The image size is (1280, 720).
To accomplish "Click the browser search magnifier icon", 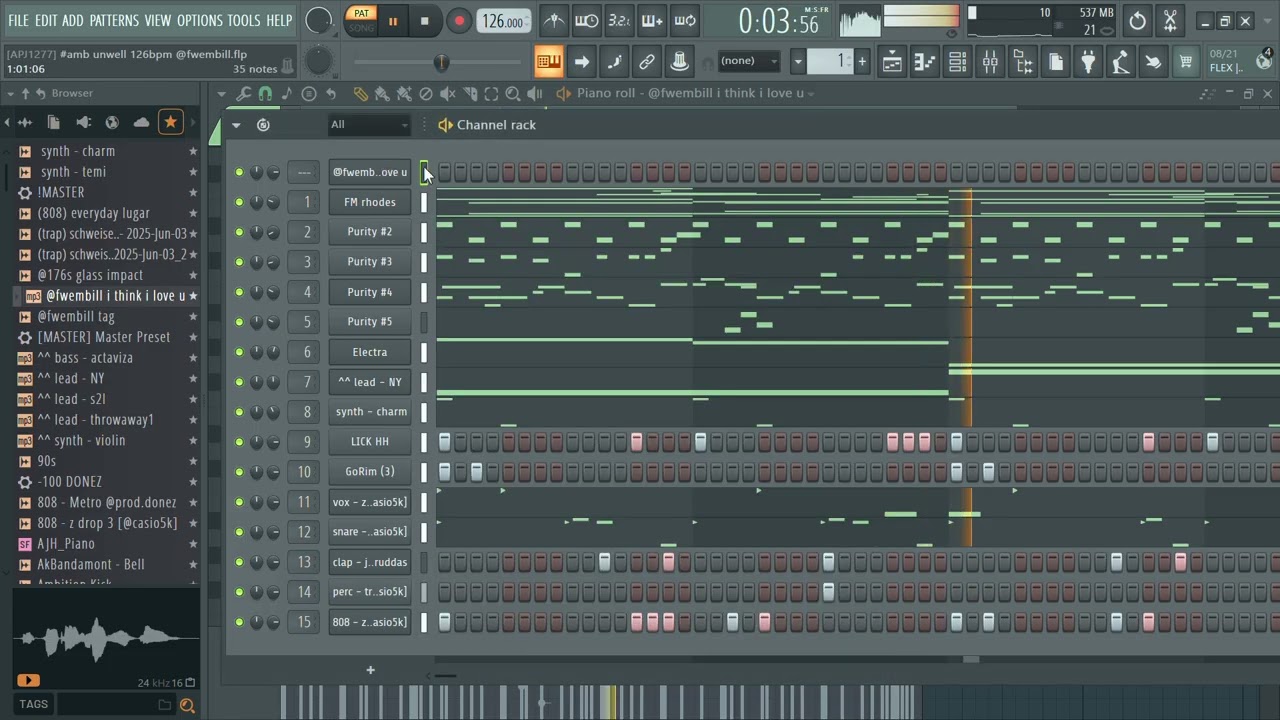I will (187, 705).
